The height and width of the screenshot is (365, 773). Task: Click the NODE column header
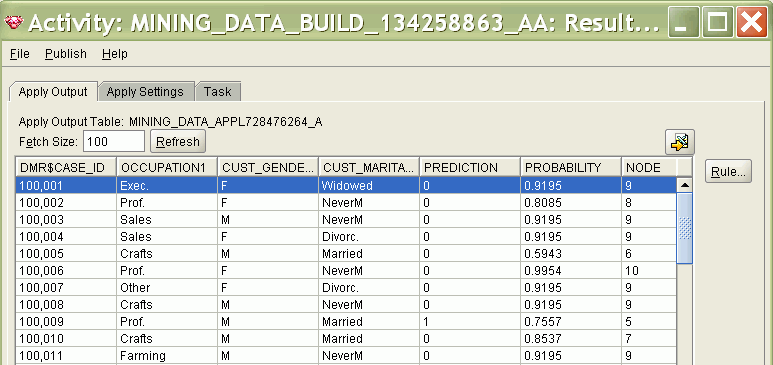click(649, 167)
